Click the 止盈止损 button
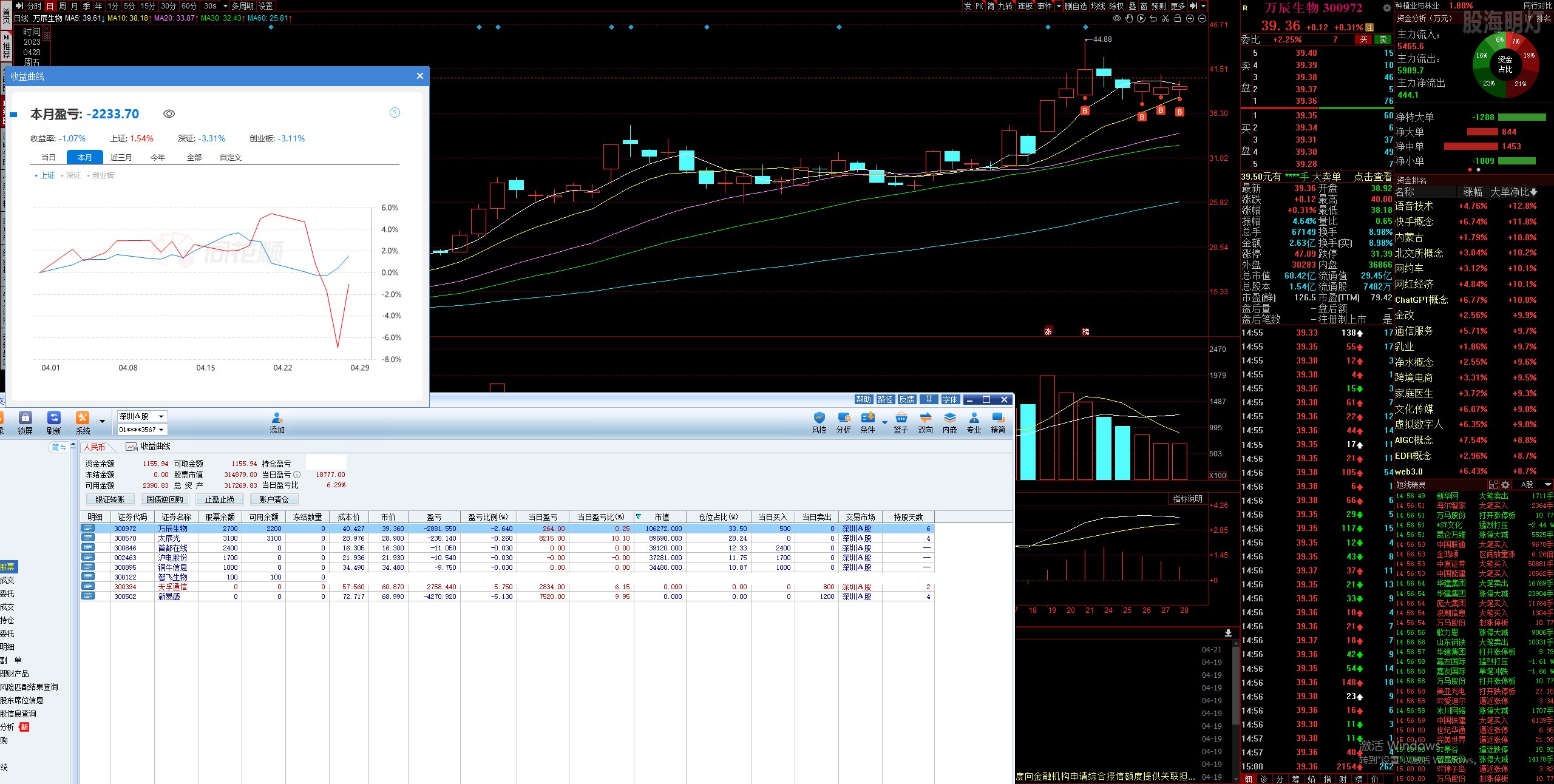This screenshot has height=784, width=1554. coord(219,499)
